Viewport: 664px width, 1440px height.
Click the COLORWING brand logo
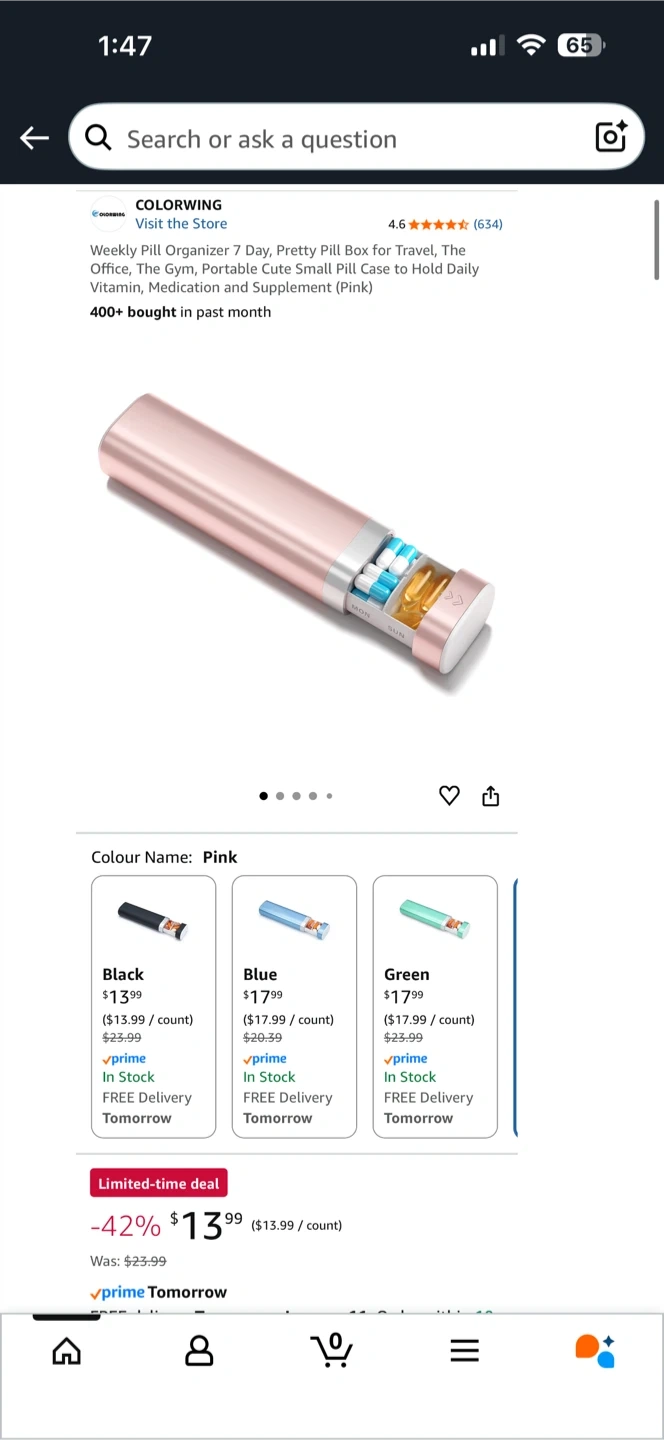(x=108, y=213)
